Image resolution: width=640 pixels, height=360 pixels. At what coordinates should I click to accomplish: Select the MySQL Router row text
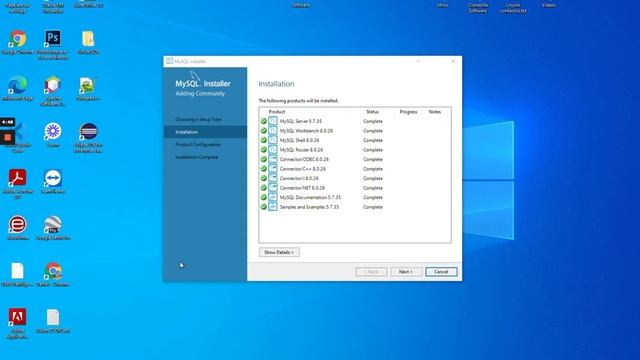[x=301, y=150]
